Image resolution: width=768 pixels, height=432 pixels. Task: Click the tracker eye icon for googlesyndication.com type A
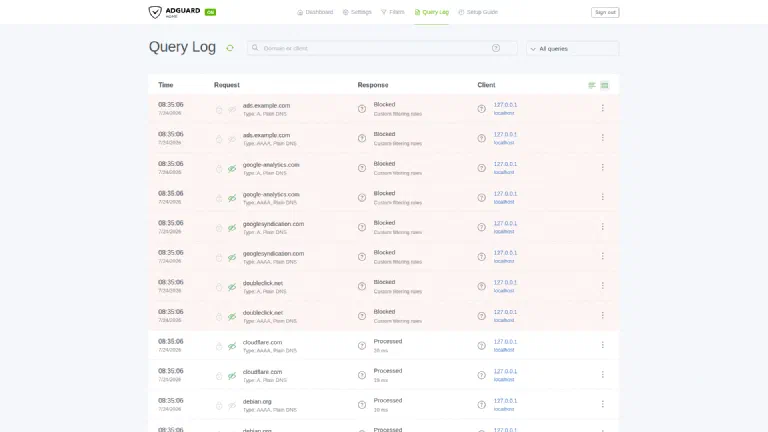pos(232,228)
